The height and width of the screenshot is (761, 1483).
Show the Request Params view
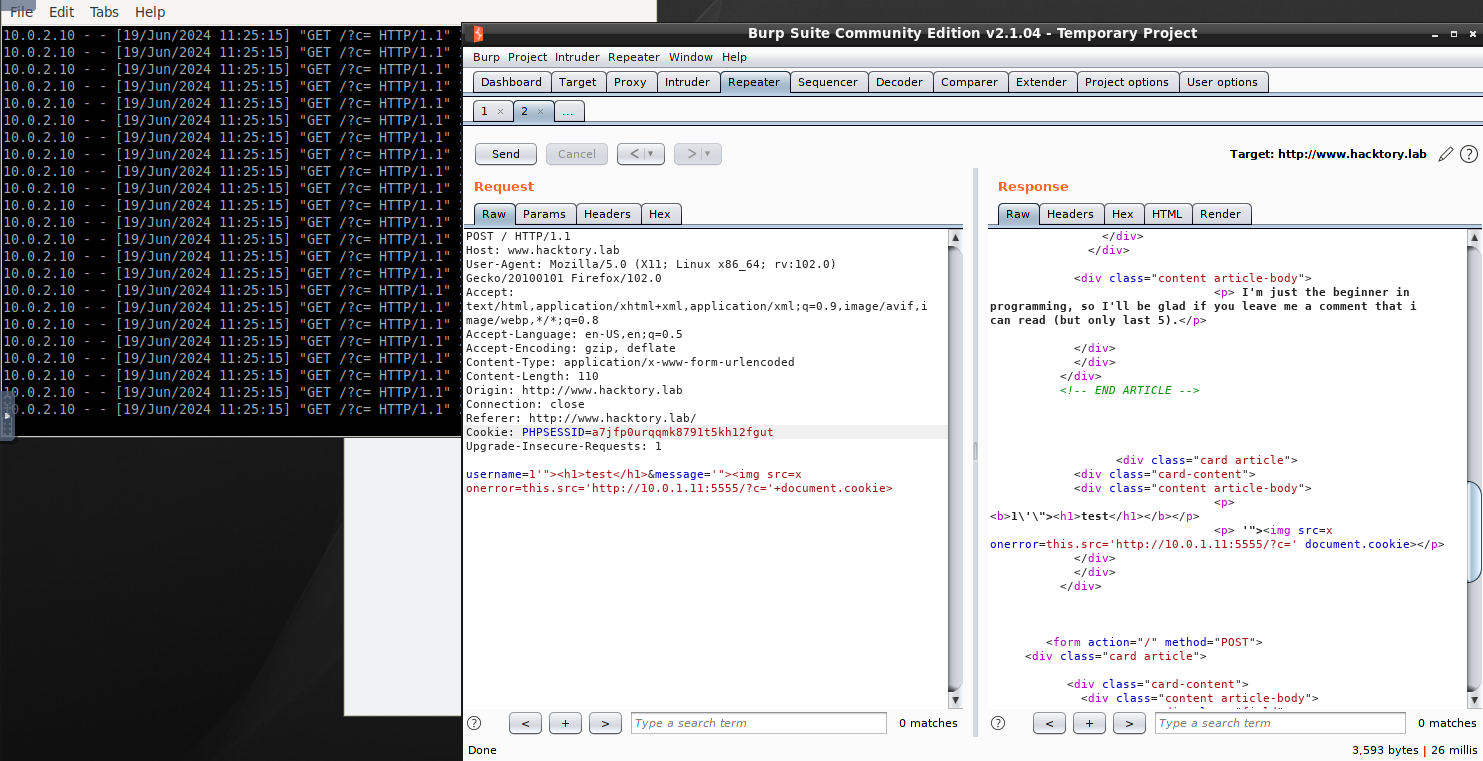[x=544, y=214]
